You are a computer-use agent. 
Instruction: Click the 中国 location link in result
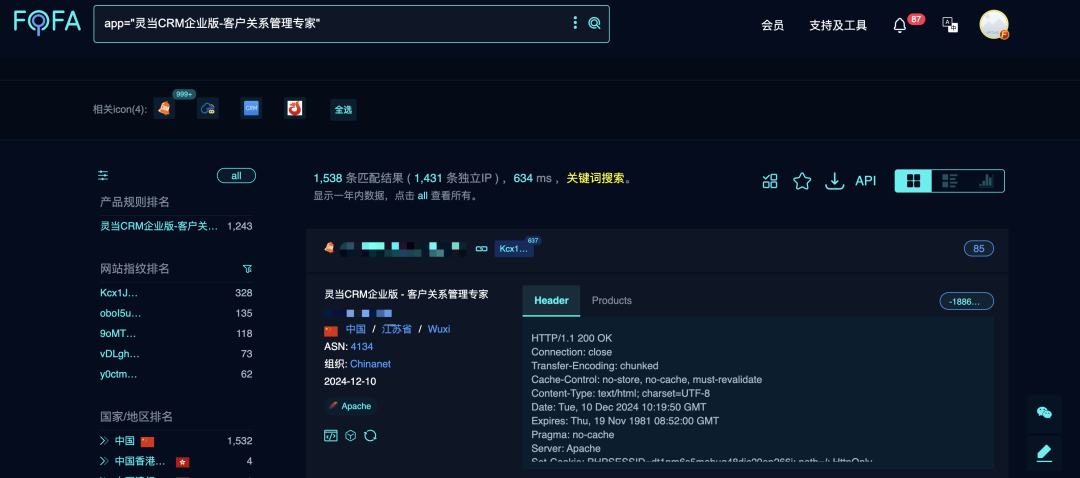[355, 329]
